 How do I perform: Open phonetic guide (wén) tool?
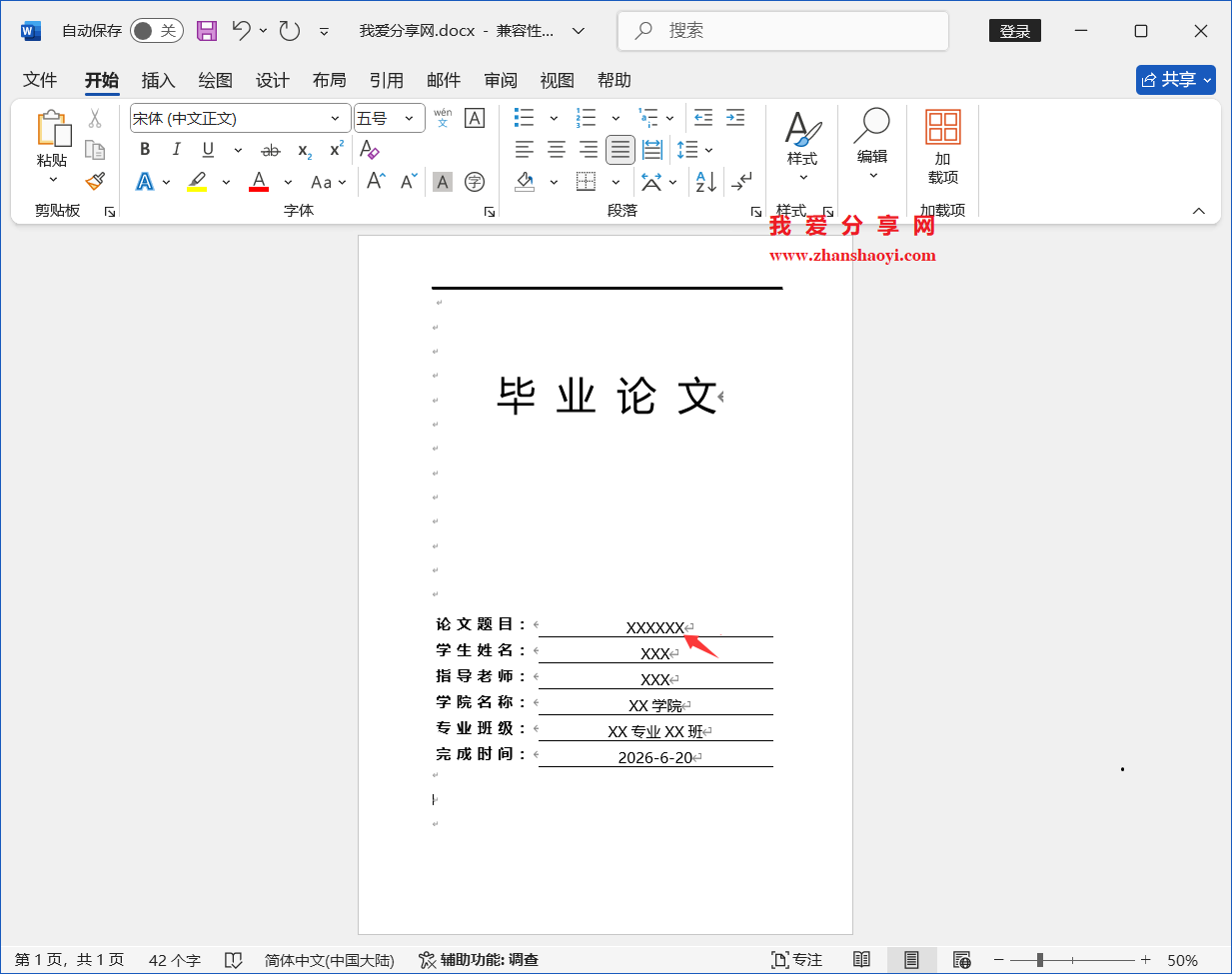tap(443, 118)
